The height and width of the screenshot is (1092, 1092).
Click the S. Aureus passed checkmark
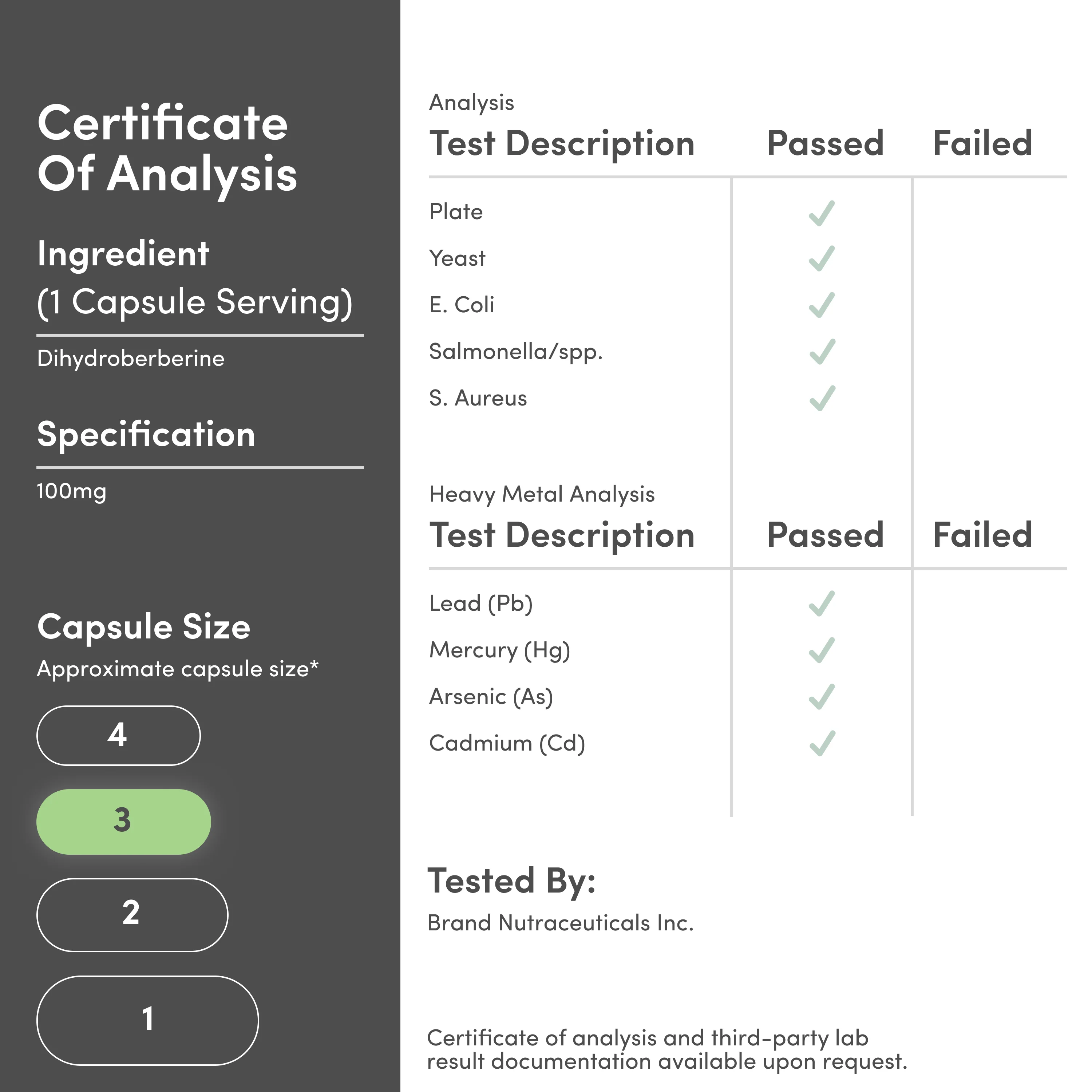(x=821, y=399)
